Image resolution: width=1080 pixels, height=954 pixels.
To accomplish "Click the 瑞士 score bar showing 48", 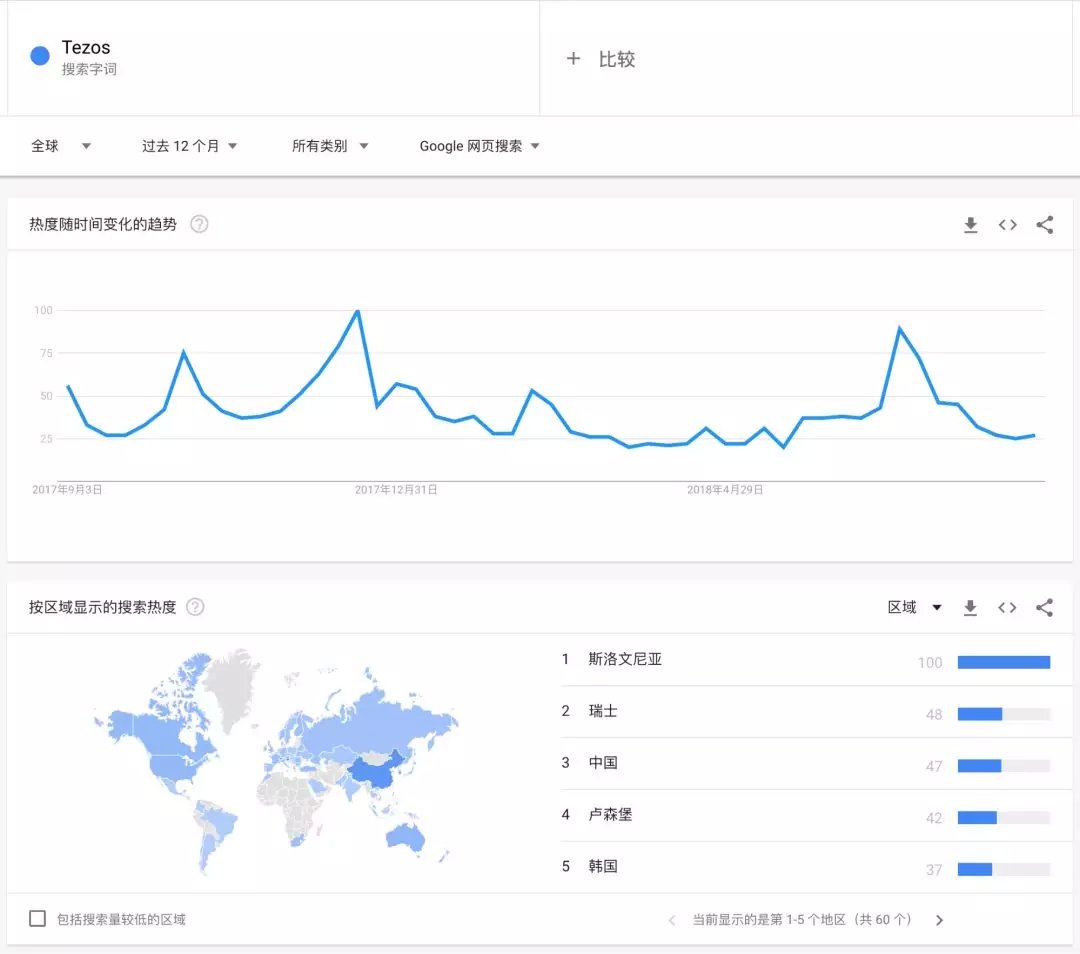I will (x=1004, y=714).
